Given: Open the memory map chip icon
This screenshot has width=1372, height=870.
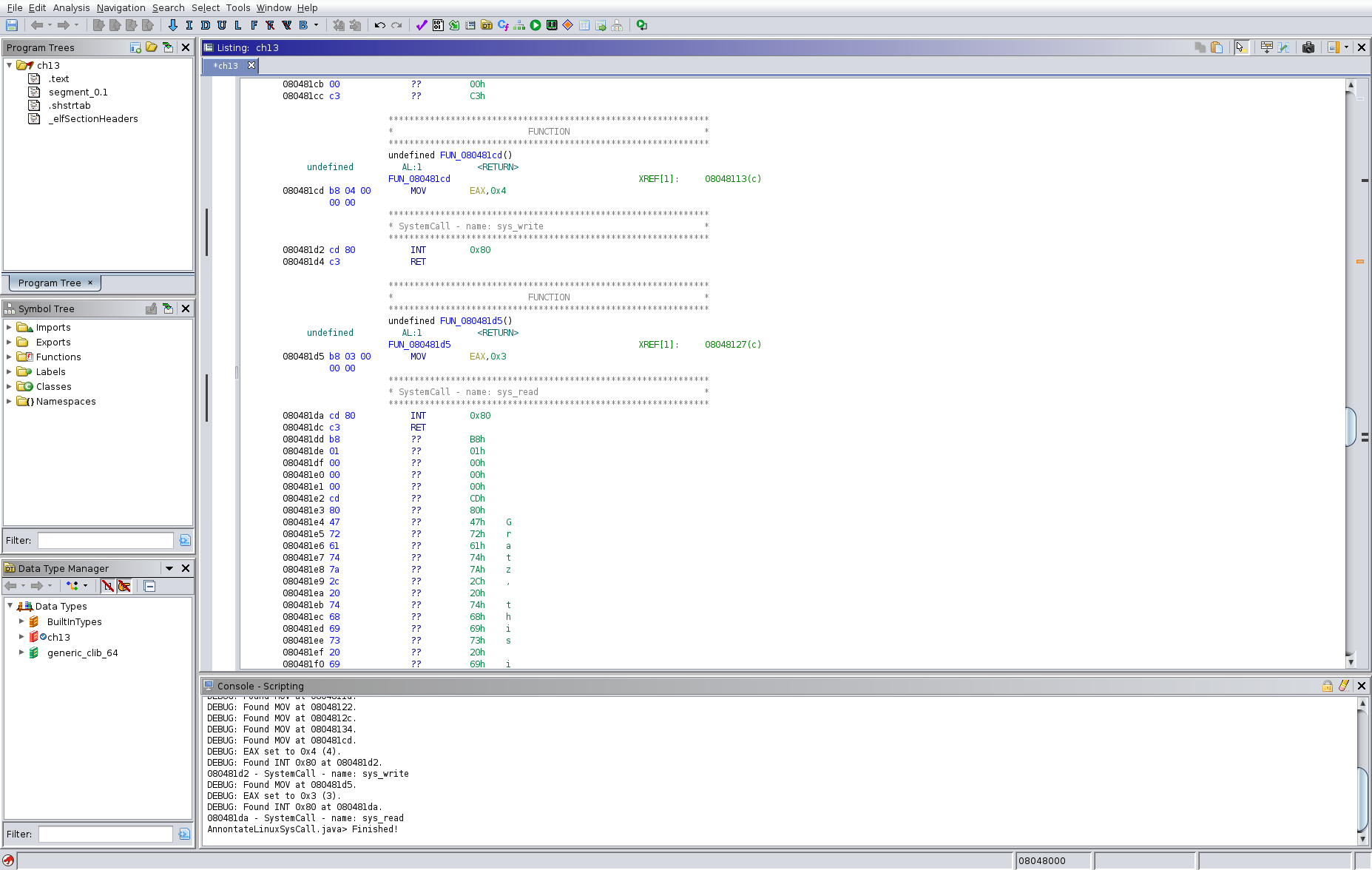Looking at the screenshot, I should [552, 25].
